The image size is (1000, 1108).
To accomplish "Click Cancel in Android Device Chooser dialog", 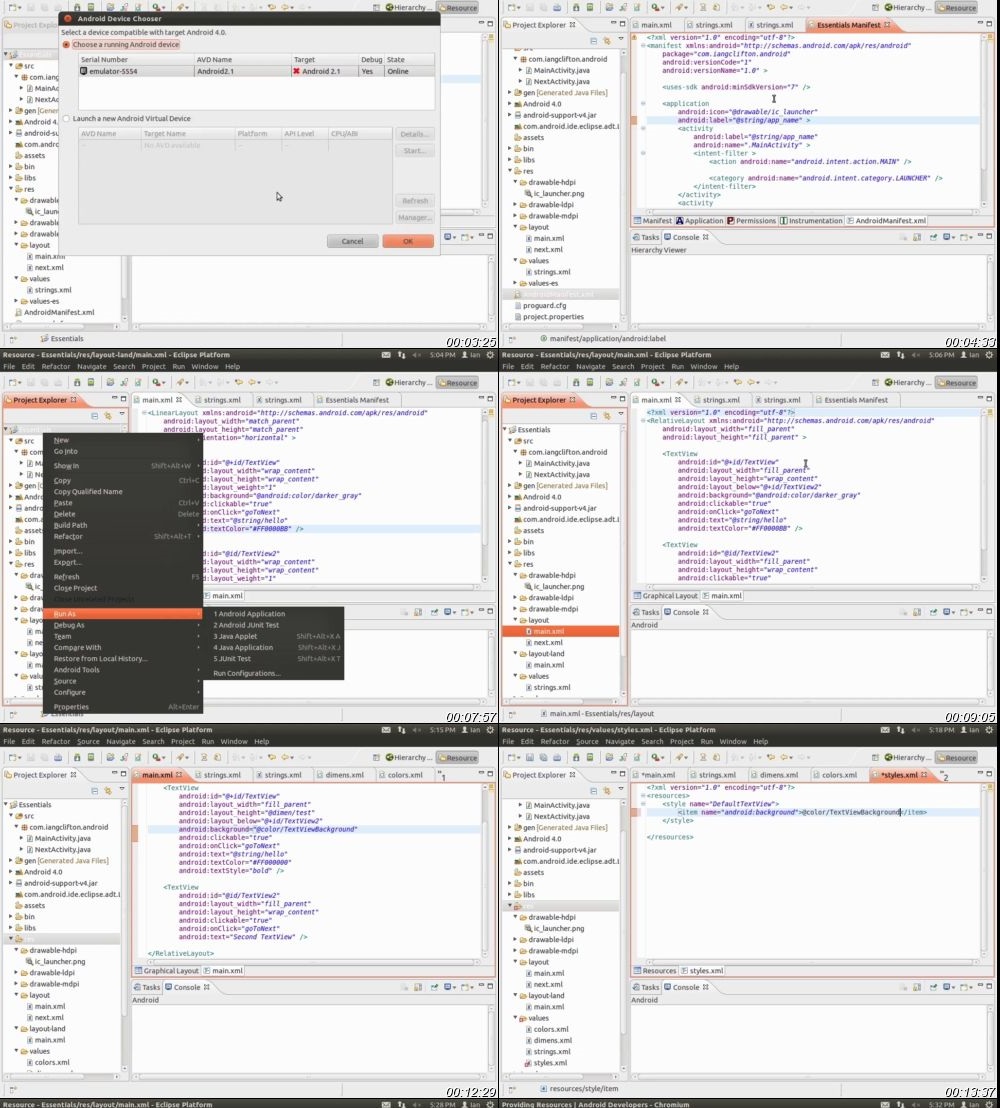I will [352, 241].
